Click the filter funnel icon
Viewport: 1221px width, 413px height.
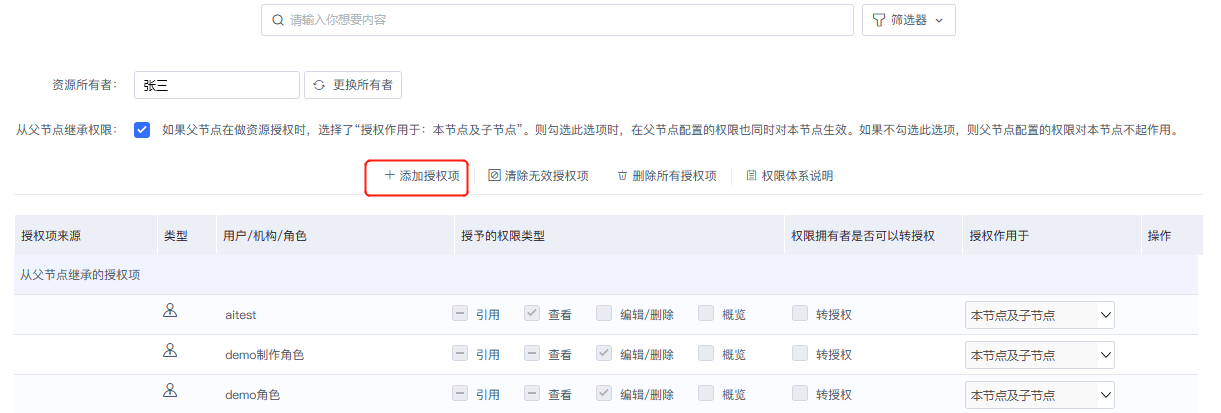(878, 20)
